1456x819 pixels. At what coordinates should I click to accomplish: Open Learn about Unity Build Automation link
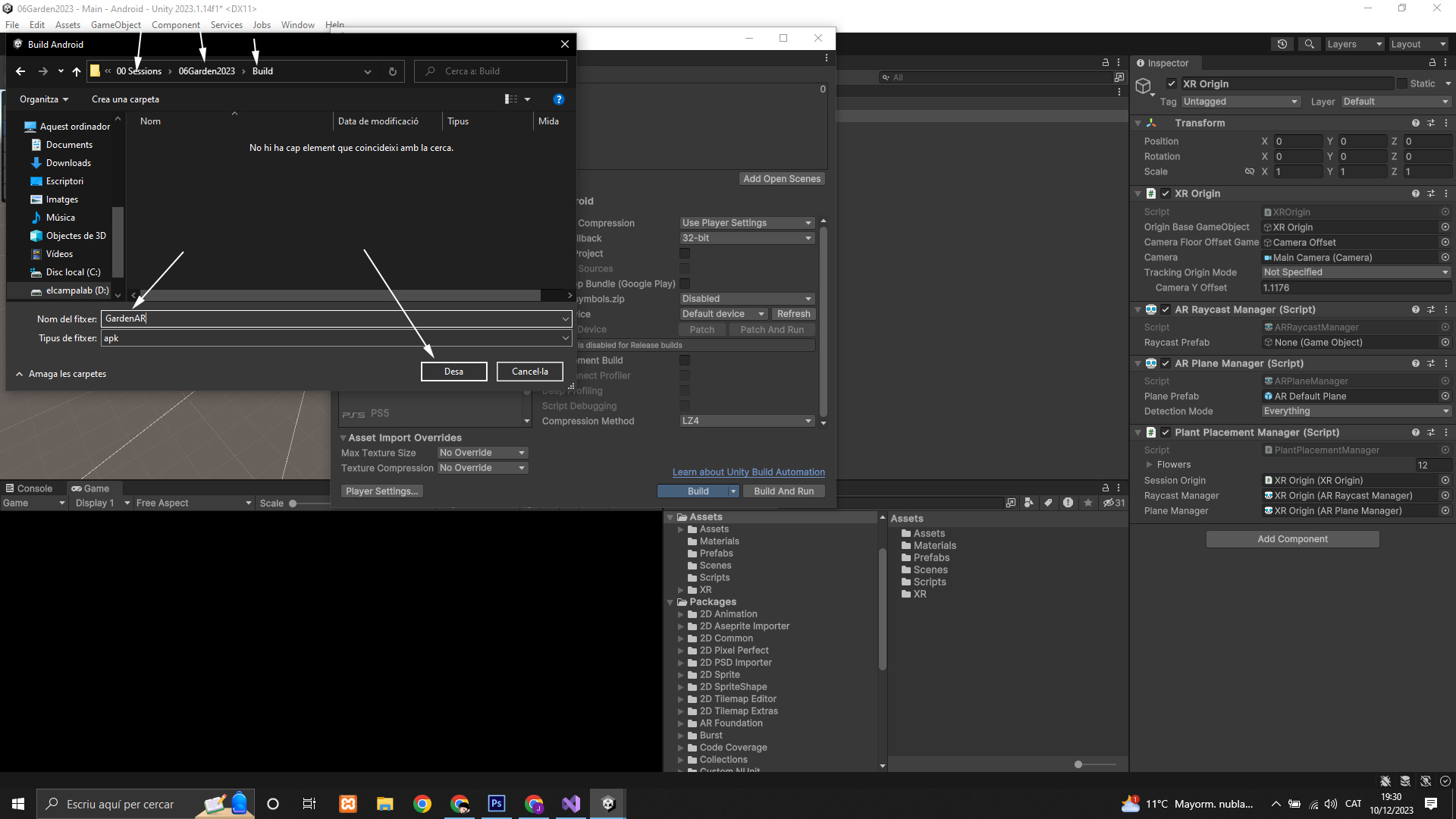click(748, 472)
